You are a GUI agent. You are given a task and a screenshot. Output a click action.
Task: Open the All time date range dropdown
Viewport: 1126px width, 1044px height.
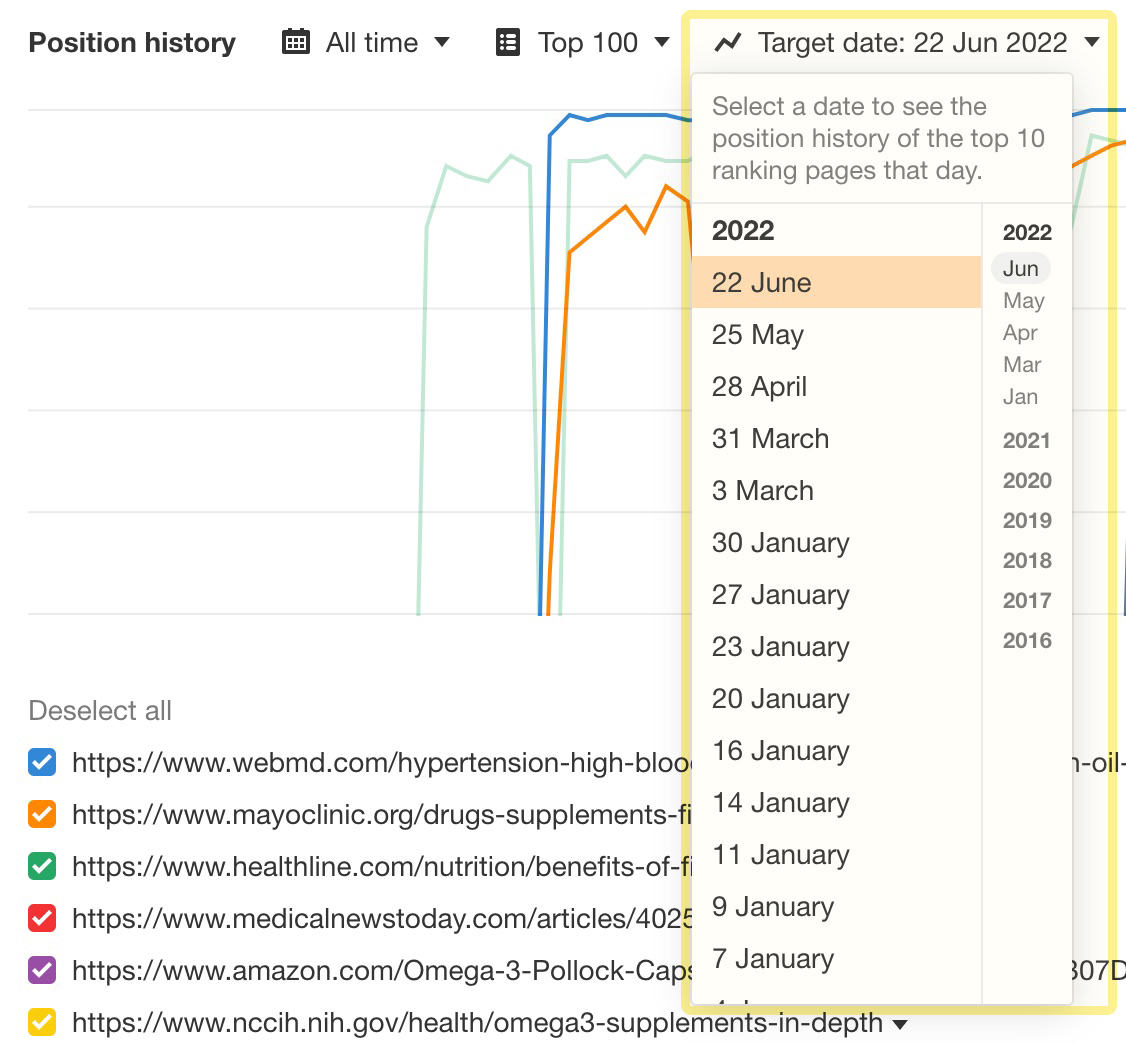pyautogui.click(x=370, y=42)
